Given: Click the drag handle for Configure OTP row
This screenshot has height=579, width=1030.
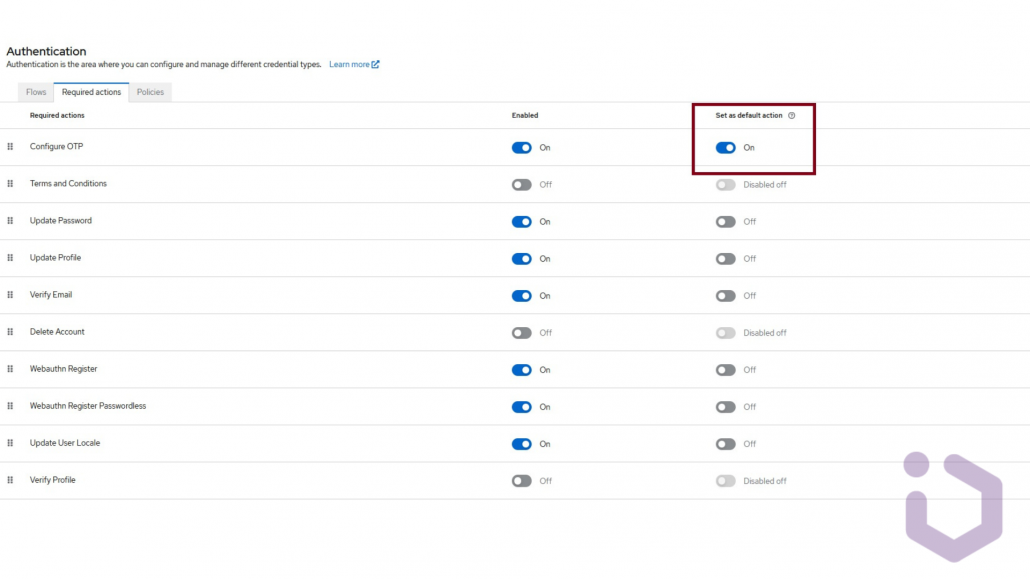Looking at the screenshot, I should click(x=10, y=147).
